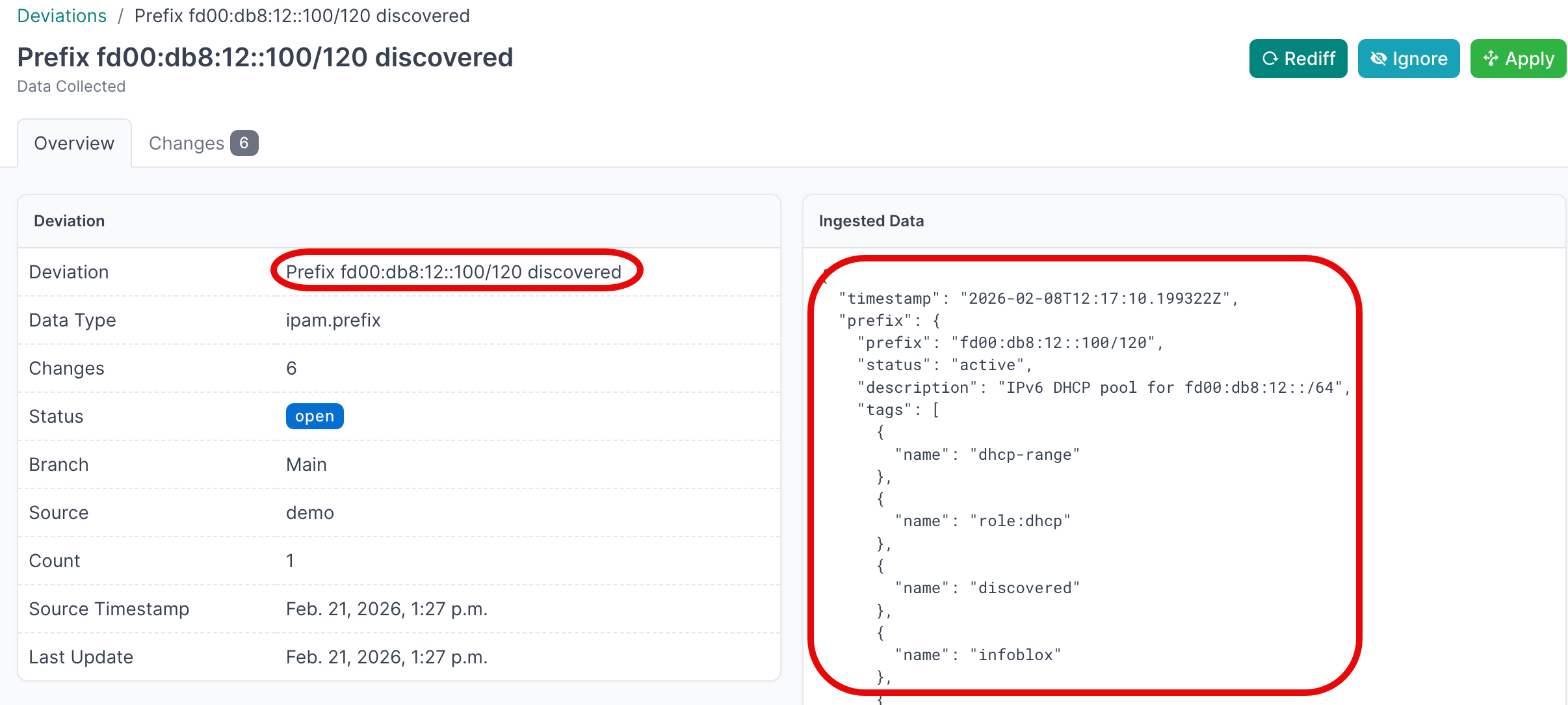Click the Apply button

[x=1518, y=58]
